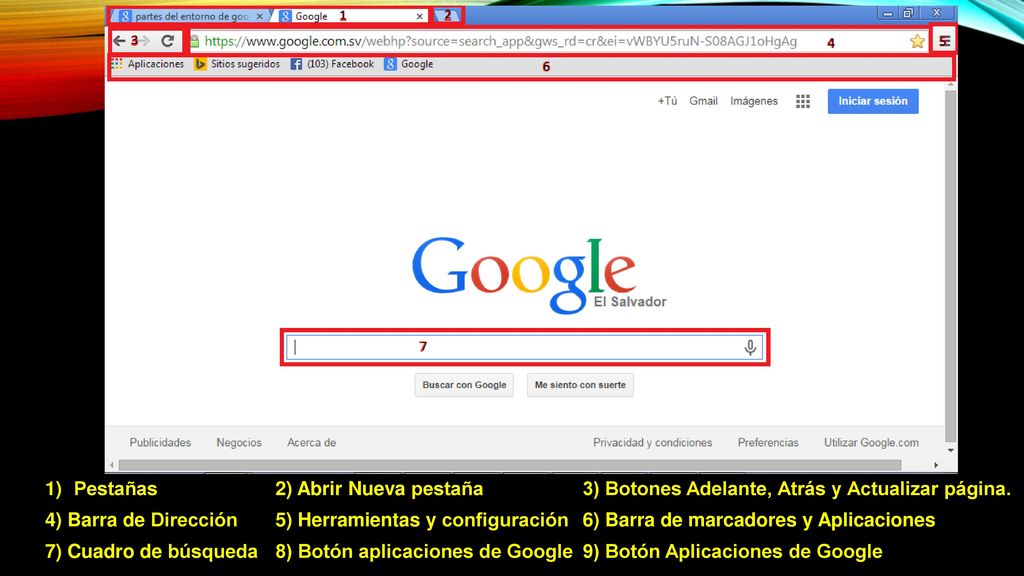
Task: Open the Google bookmark in bookmarks bar
Action: [409, 64]
